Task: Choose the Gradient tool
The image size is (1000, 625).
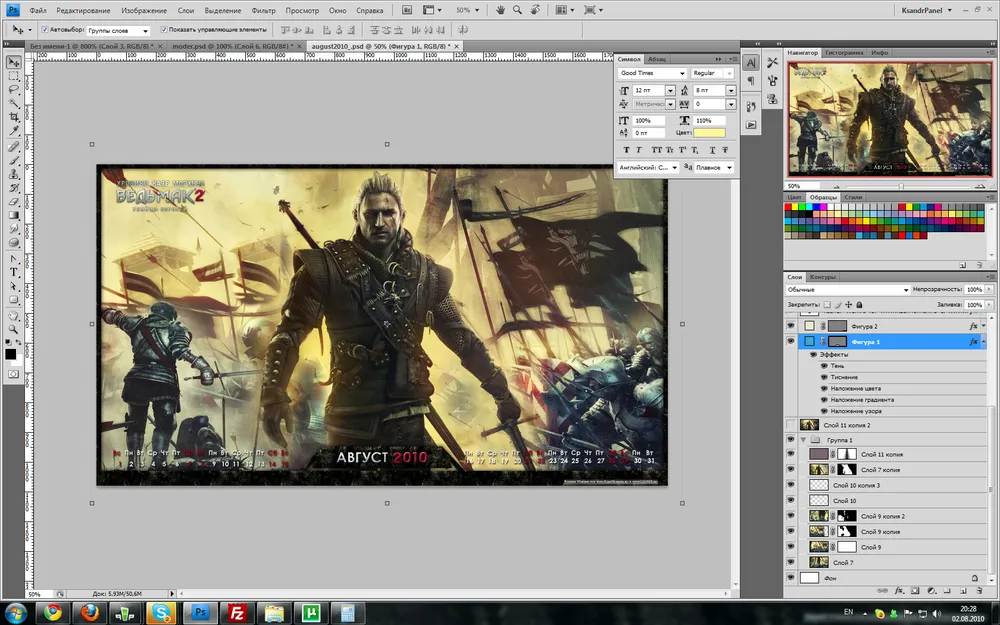Action: 14,215
